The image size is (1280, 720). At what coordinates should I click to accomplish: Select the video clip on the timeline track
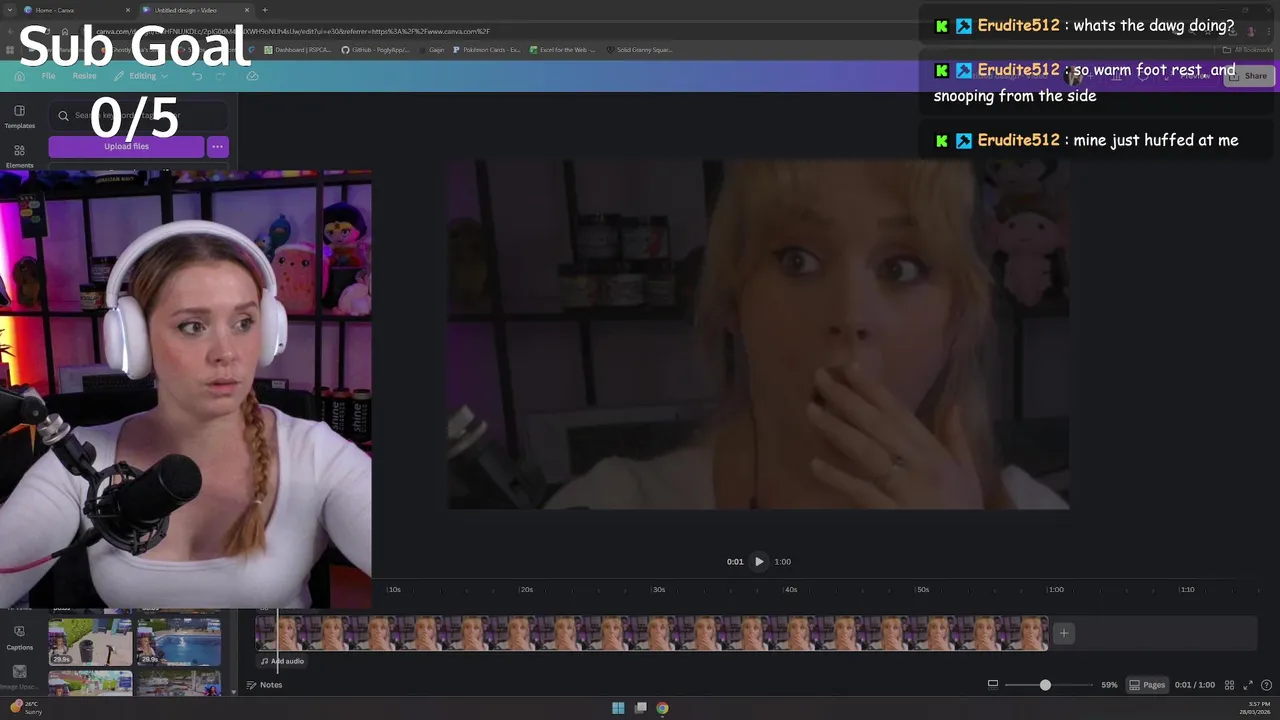pyautogui.click(x=652, y=633)
